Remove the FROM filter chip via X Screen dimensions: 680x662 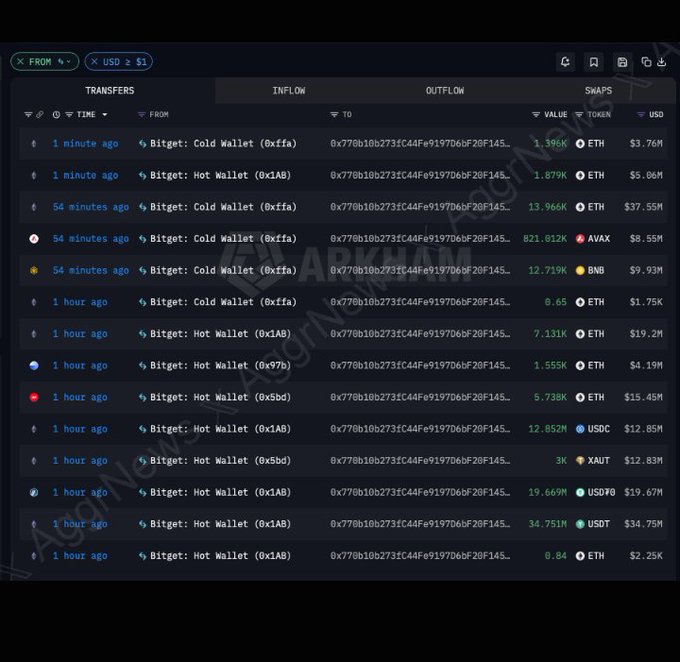(20, 62)
